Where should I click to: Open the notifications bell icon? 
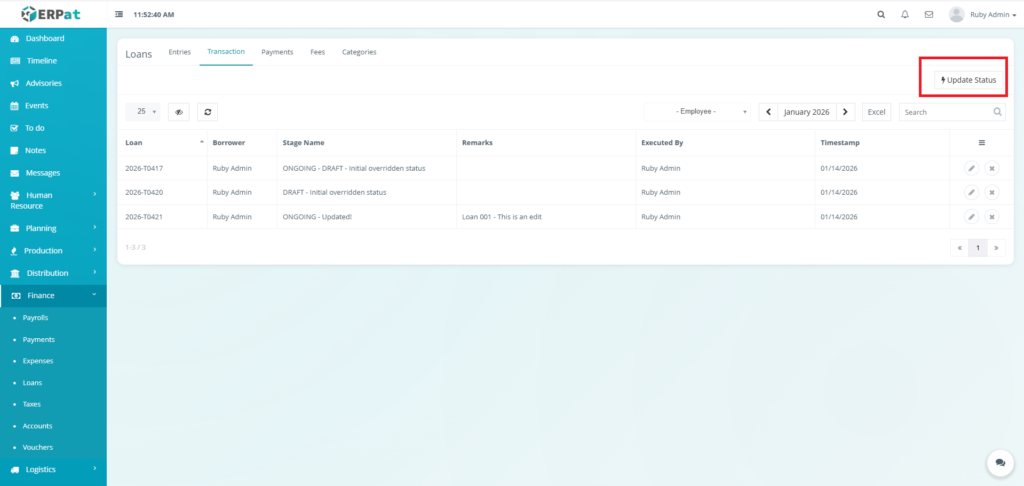(905, 15)
